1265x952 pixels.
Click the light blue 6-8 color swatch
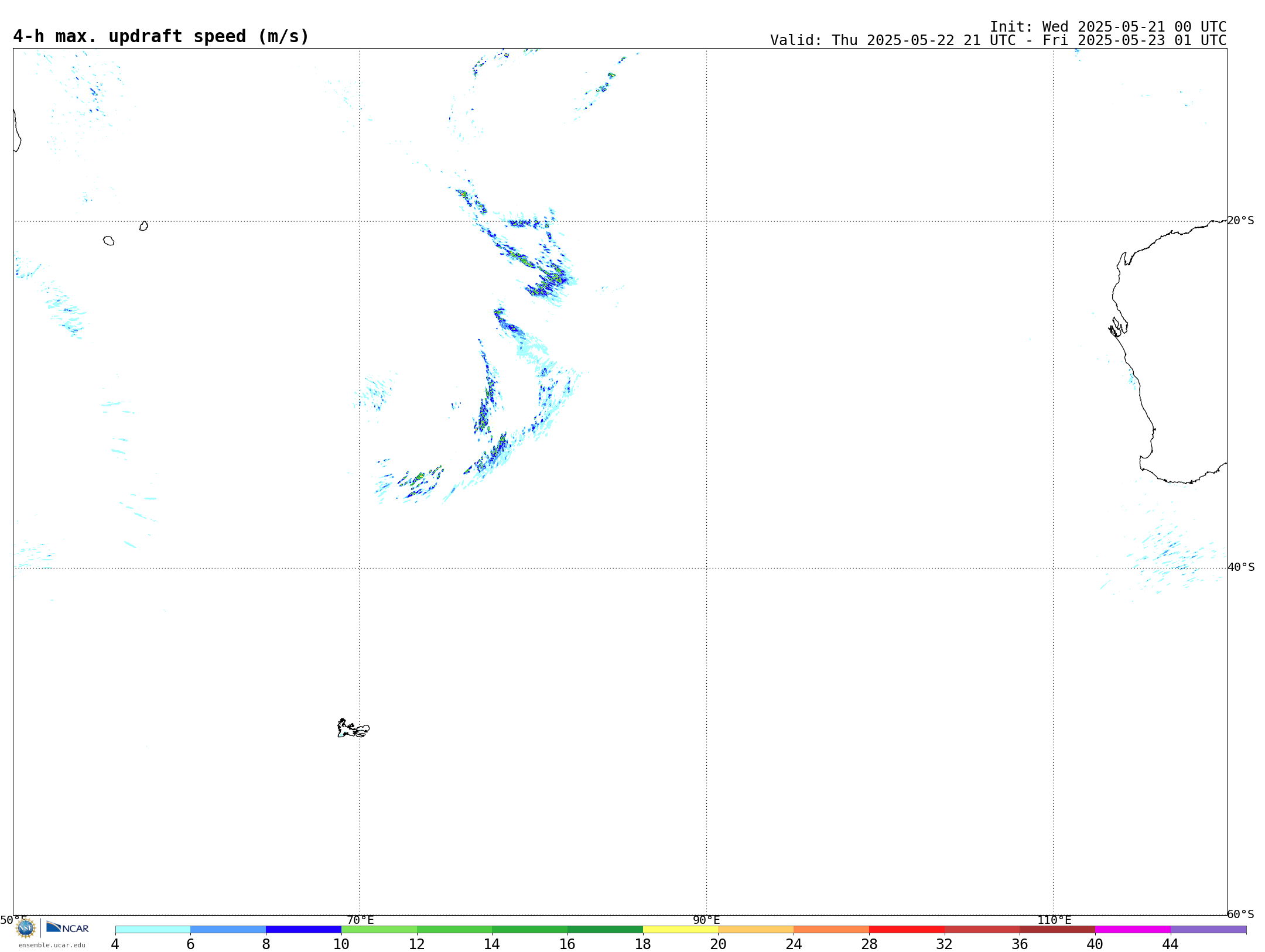(228, 929)
